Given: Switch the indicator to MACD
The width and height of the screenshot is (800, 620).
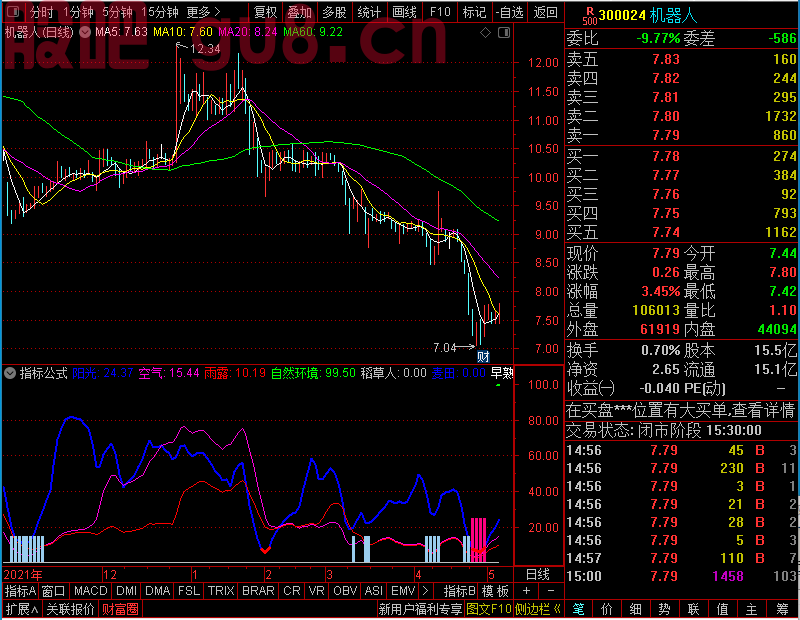Looking at the screenshot, I should pyautogui.click(x=91, y=591).
